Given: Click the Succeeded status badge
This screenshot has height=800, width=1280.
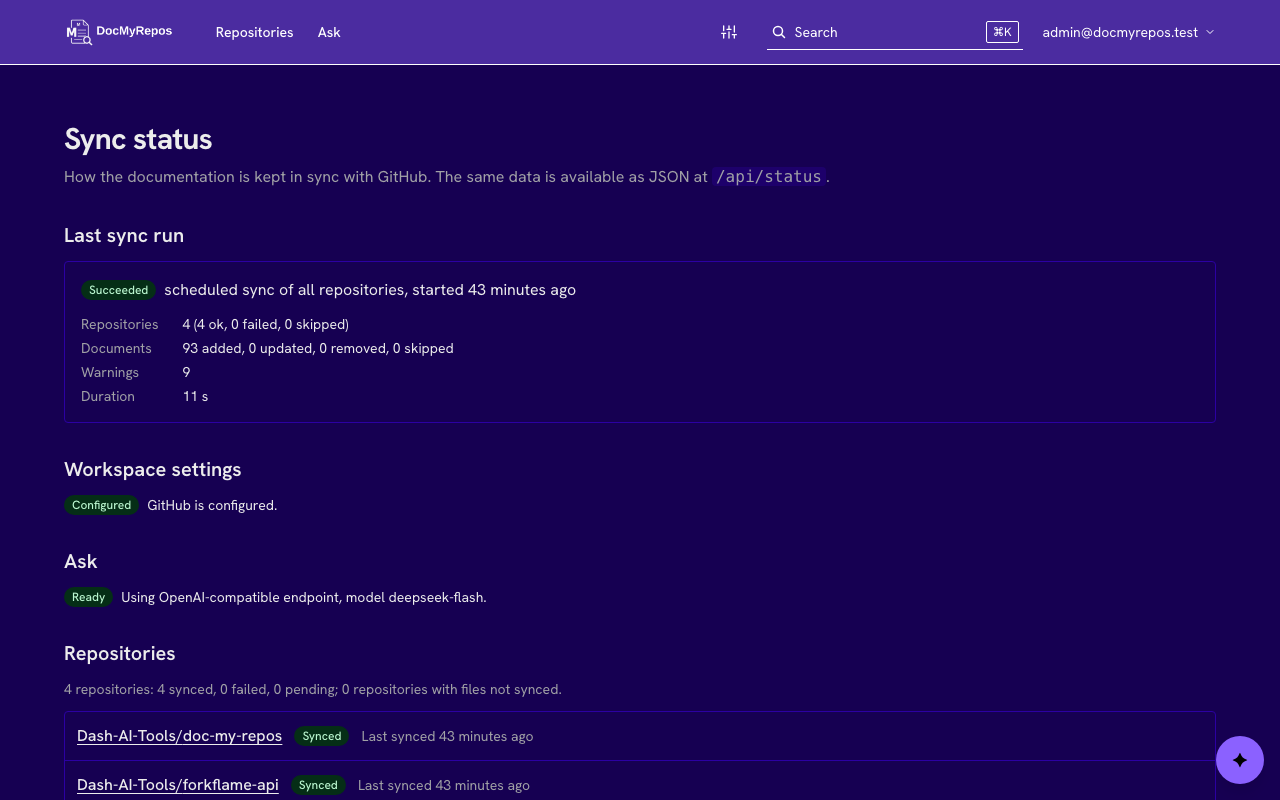Looking at the screenshot, I should pyautogui.click(x=118, y=290).
